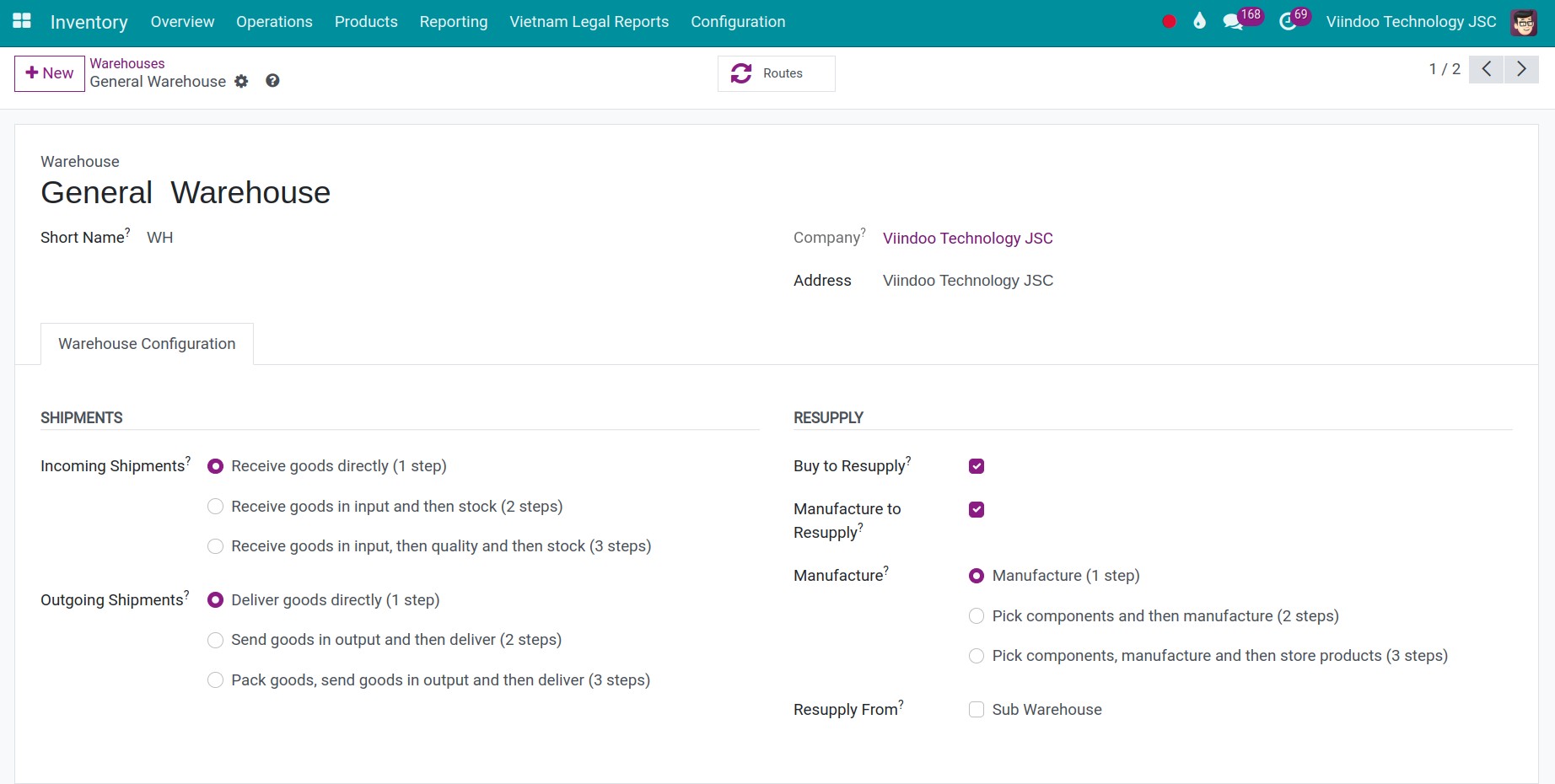Screen dimensions: 1555x784
Task: Click the Viindoo Technology JSC company link
Action: [967, 239]
